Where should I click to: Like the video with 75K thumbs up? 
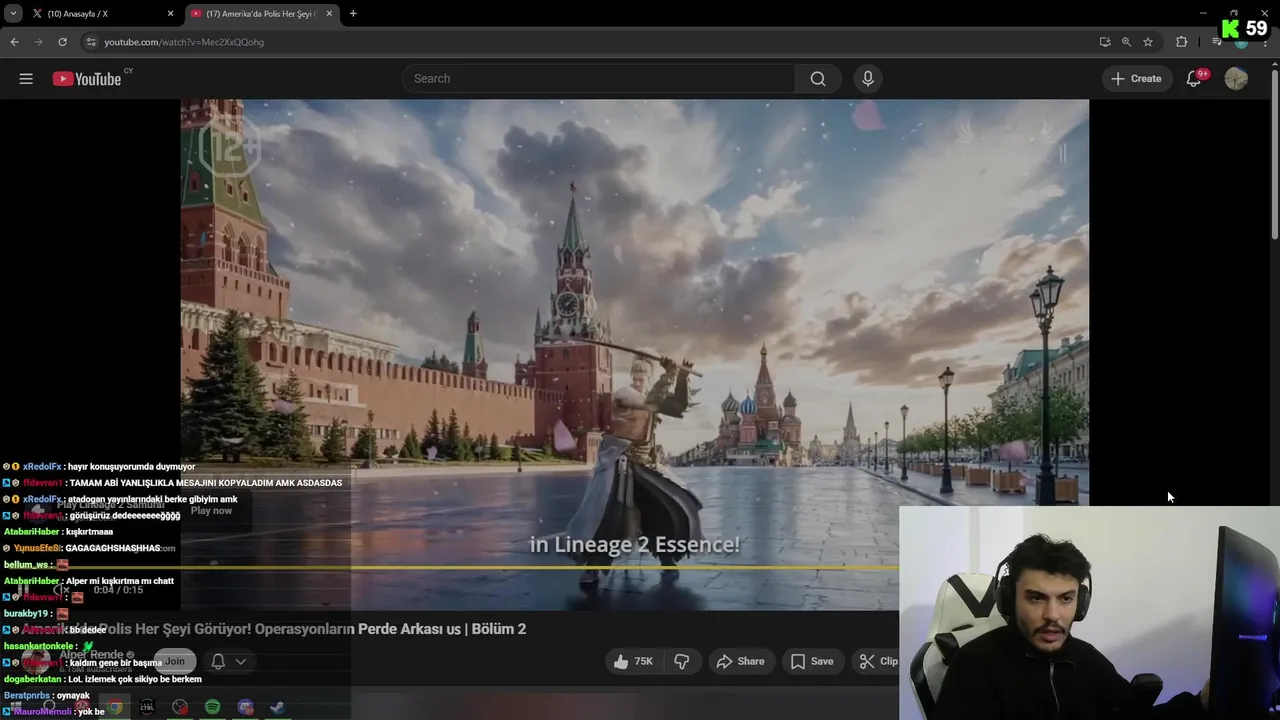[633, 661]
